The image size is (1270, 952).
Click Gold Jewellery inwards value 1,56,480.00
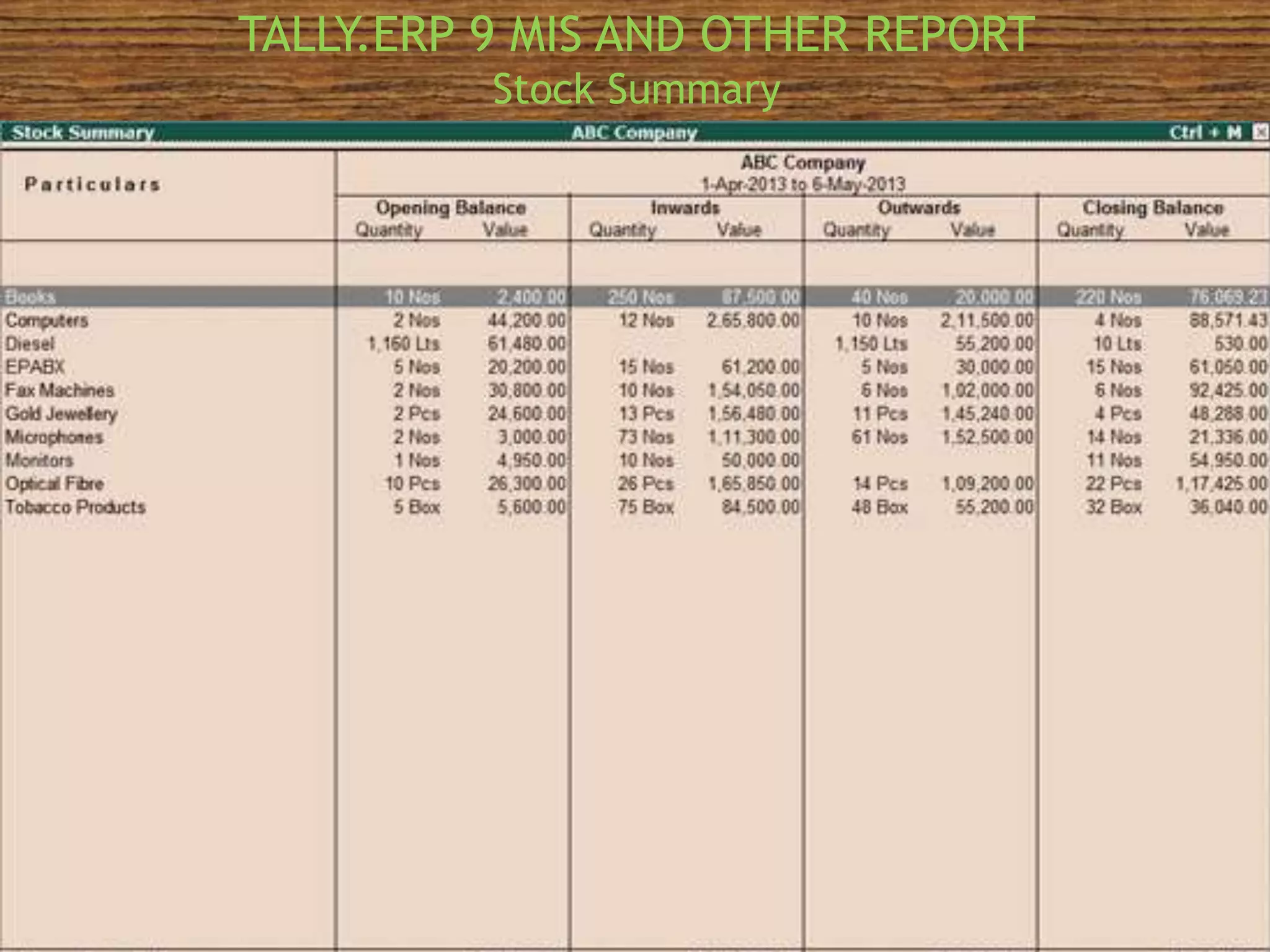[753, 414]
